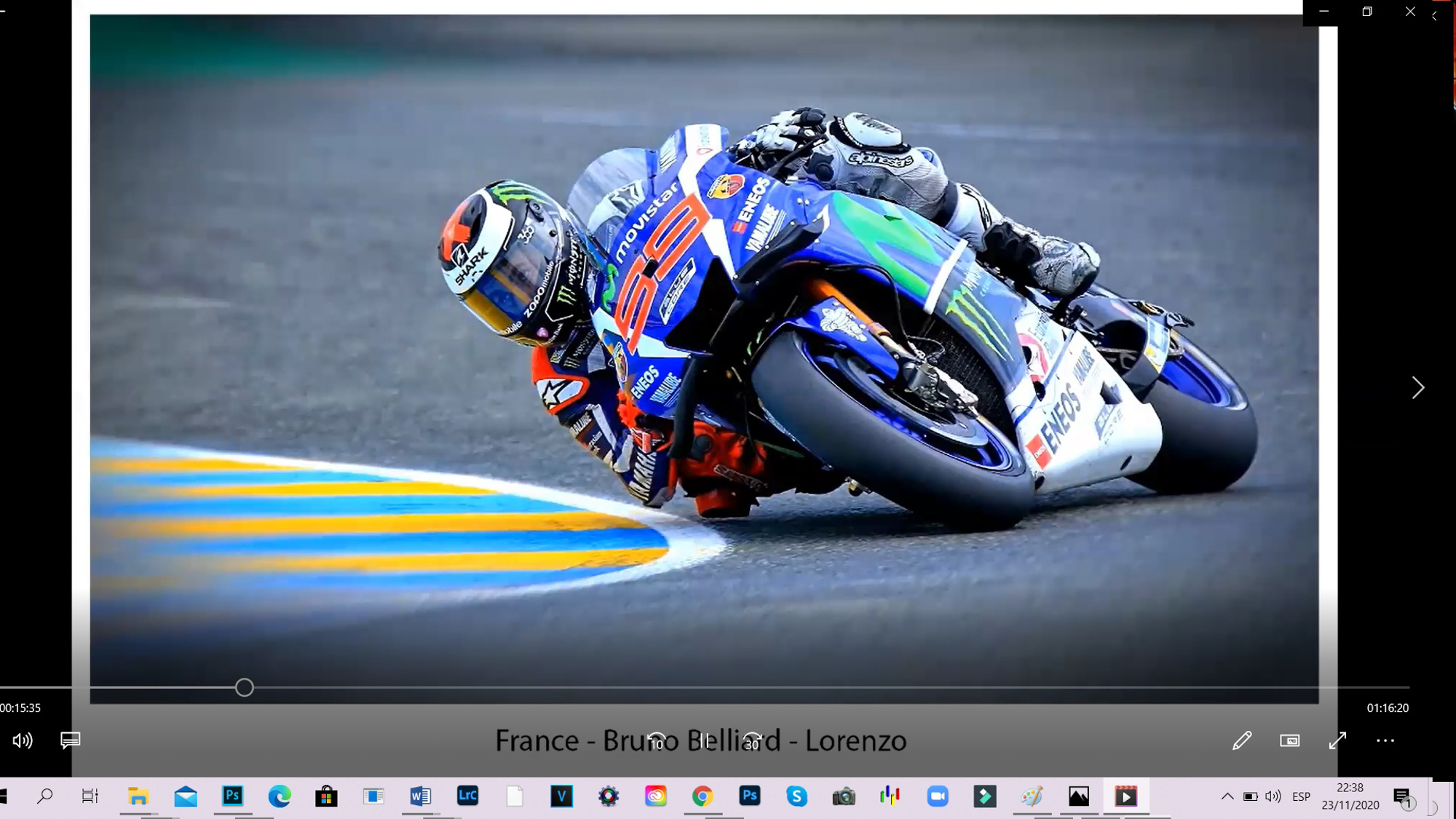The width and height of the screenshot is (1456, 819).
Task: Open Zoom from taskbar
Action: [x=938, y=796]
